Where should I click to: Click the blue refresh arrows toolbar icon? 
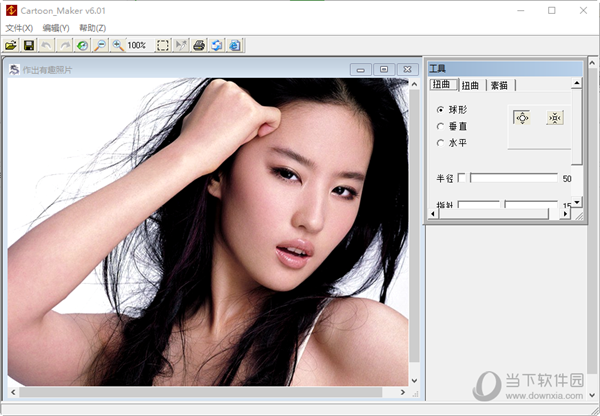tap(217, 45)
